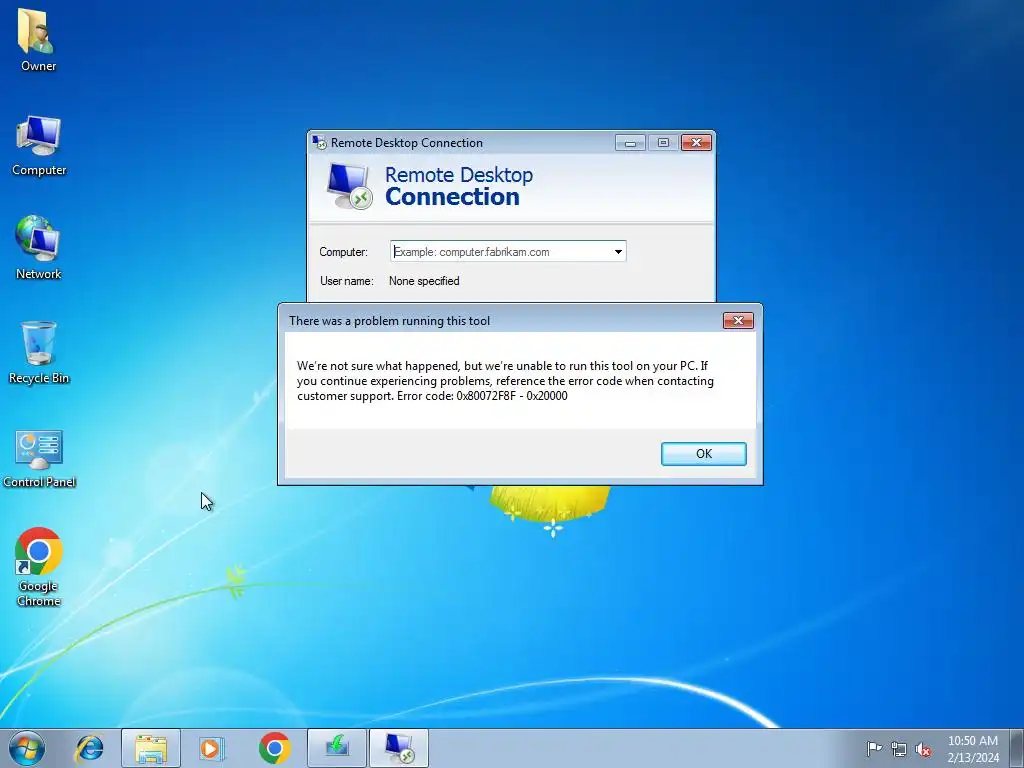Viewport: 1024px width, 768px height.
Task: Open the Action Center flag tray icon
Action: pos(874,748)
